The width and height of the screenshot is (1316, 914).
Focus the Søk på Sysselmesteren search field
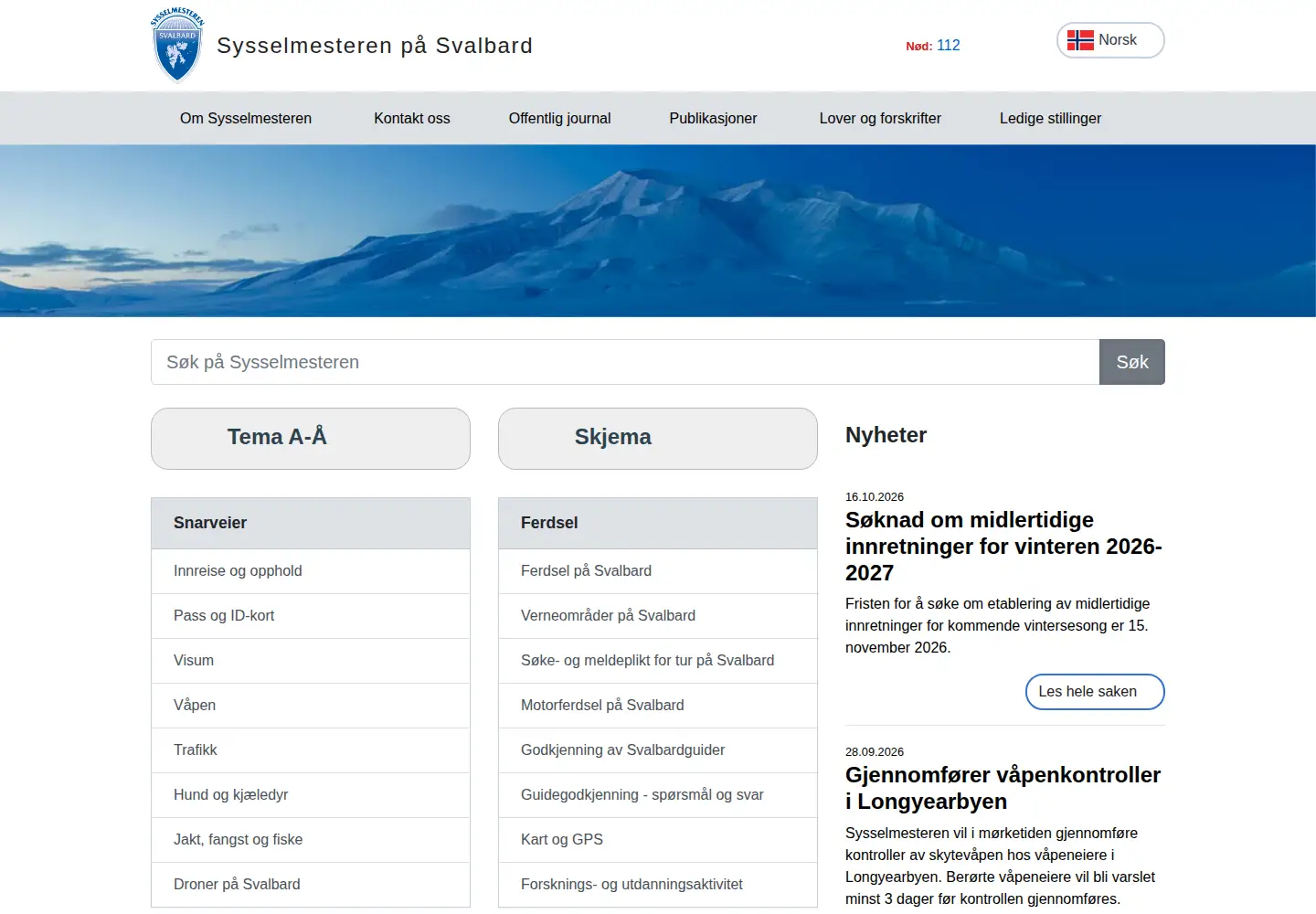coord(625,362)
